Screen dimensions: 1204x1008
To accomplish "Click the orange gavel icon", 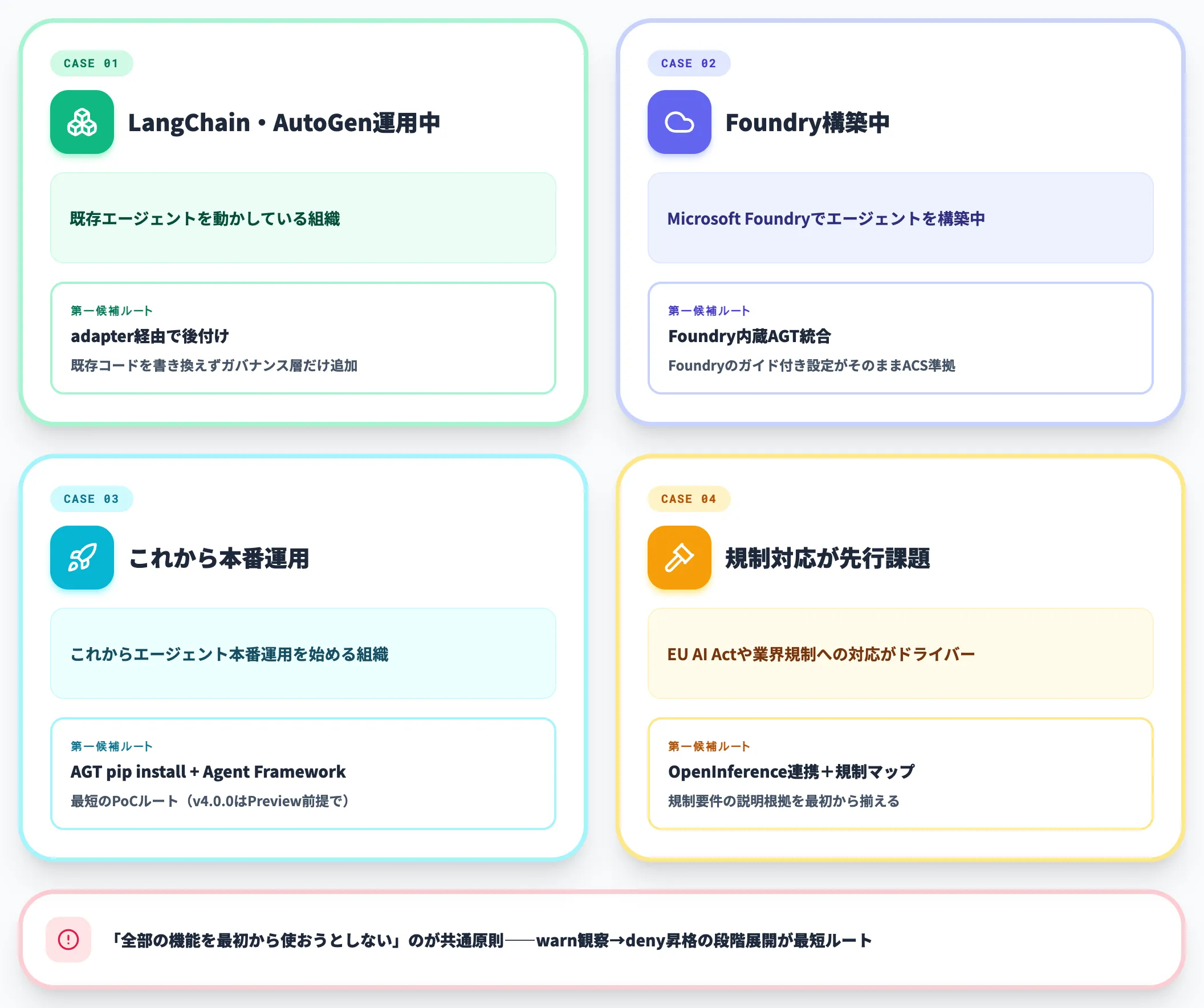I will click(x=680, y=558).
